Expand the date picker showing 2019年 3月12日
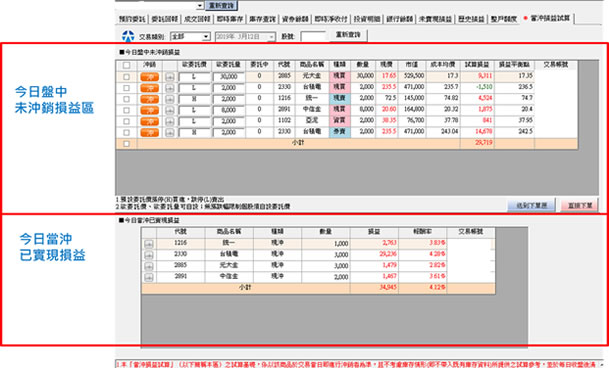This screenshot has height=368, width=609. click(x=245, y=37)
